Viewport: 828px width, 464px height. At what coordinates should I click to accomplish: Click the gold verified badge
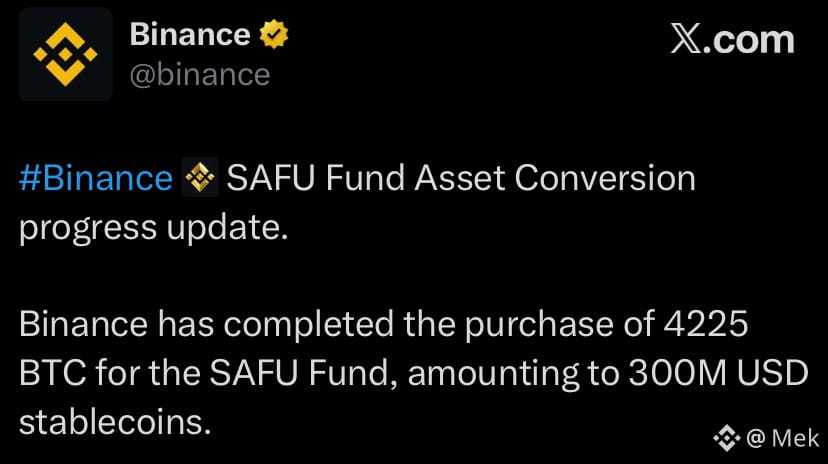click(x=274, y=35)
